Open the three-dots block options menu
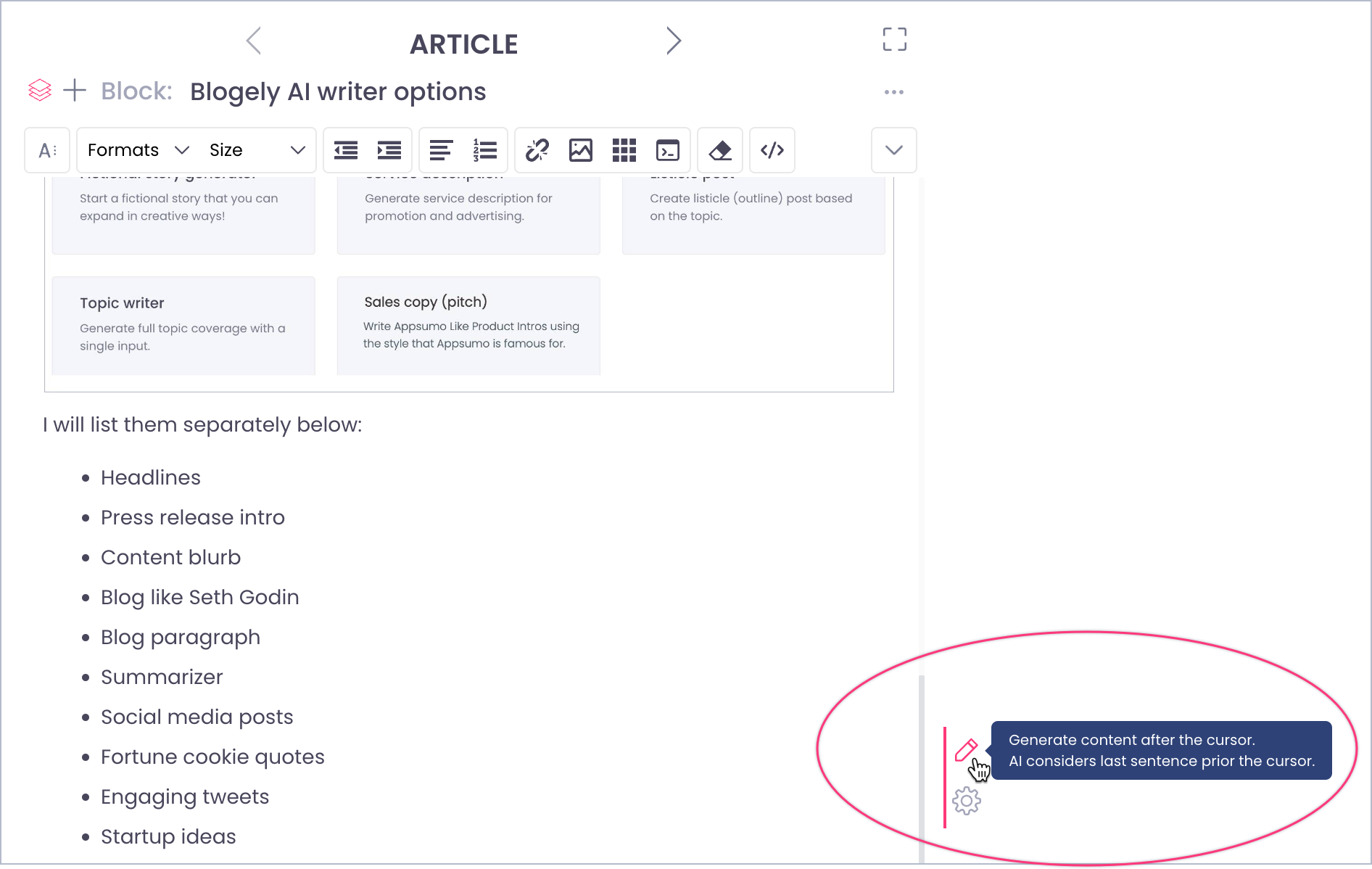Image resolution: width=1372 pixels, height=869 pixels. tap(893, 92)
